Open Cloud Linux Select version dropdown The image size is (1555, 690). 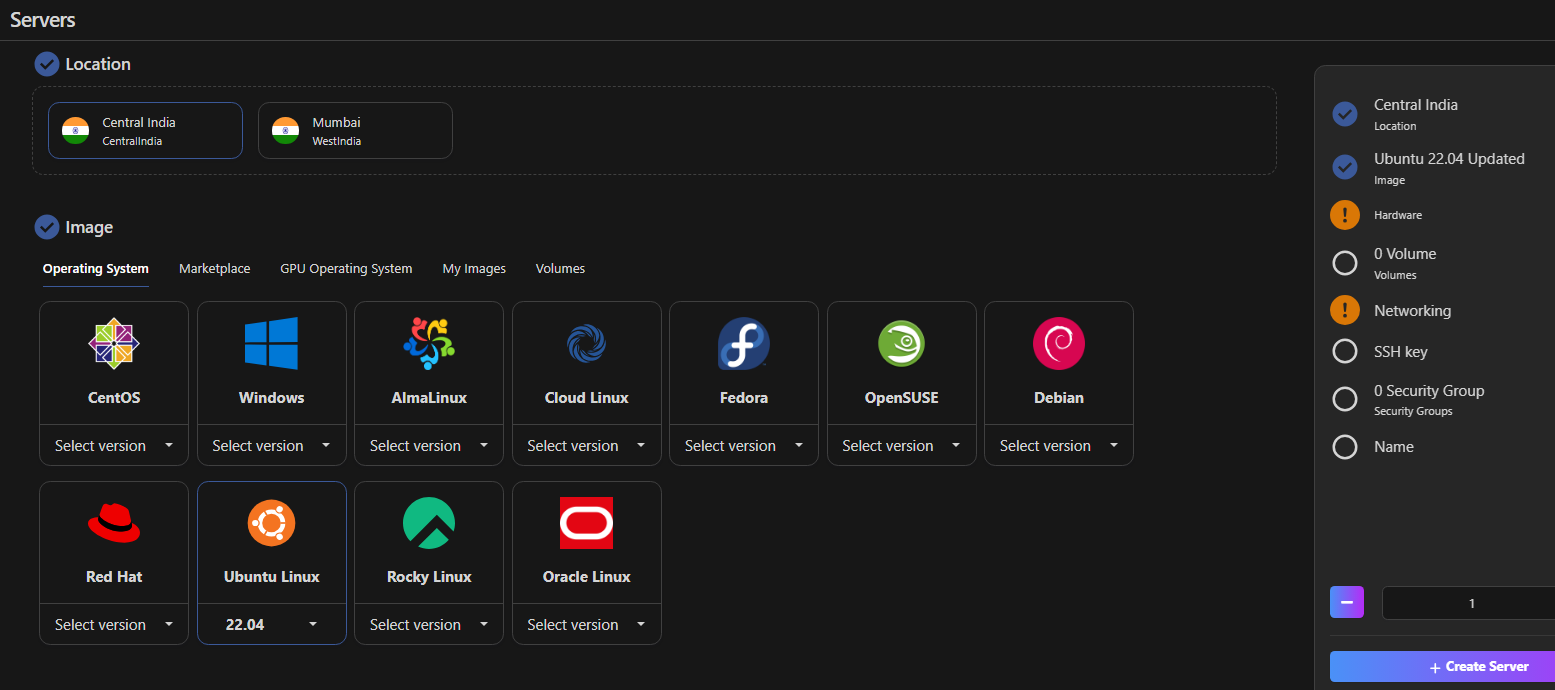[x=586, y=446]
